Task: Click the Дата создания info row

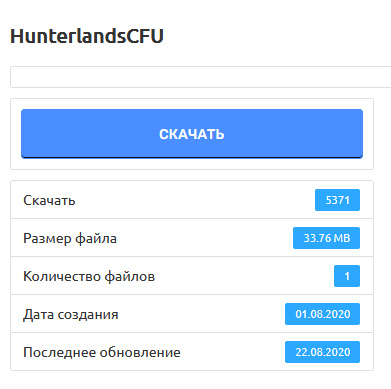Action: pos(192,314)
